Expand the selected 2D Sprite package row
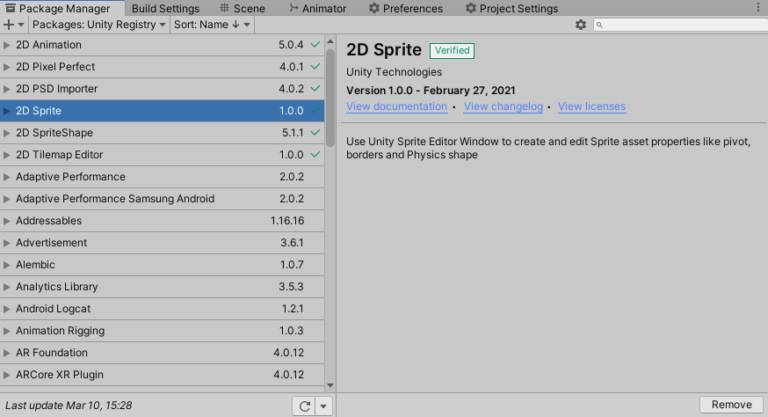Image resolution: width=768 pixels, height=417 pixels. coord(6,111)
